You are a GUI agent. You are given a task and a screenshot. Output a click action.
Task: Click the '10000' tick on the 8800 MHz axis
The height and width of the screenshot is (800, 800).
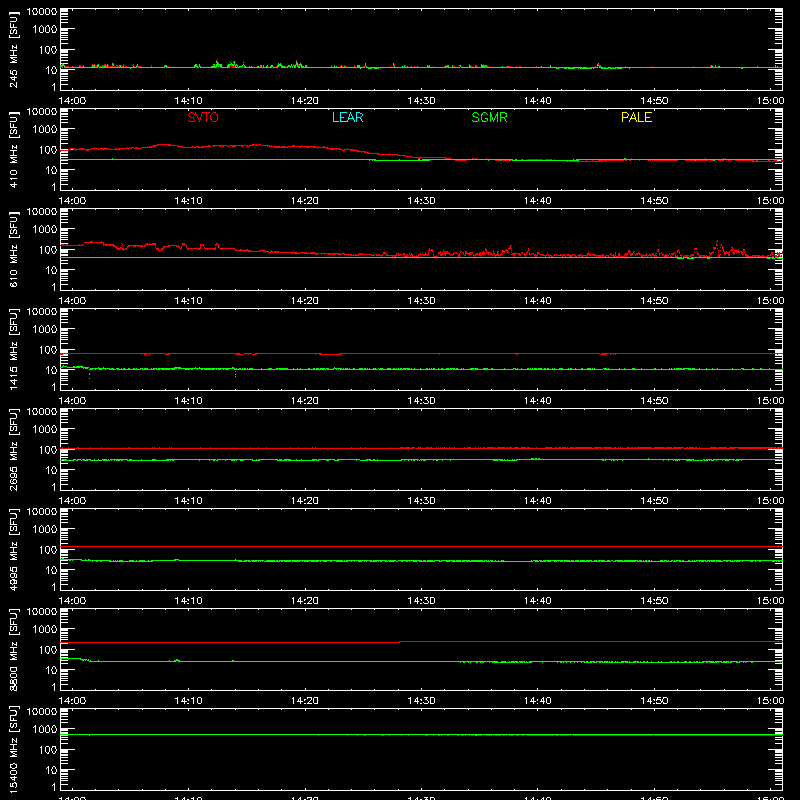[x=42, y=612]
